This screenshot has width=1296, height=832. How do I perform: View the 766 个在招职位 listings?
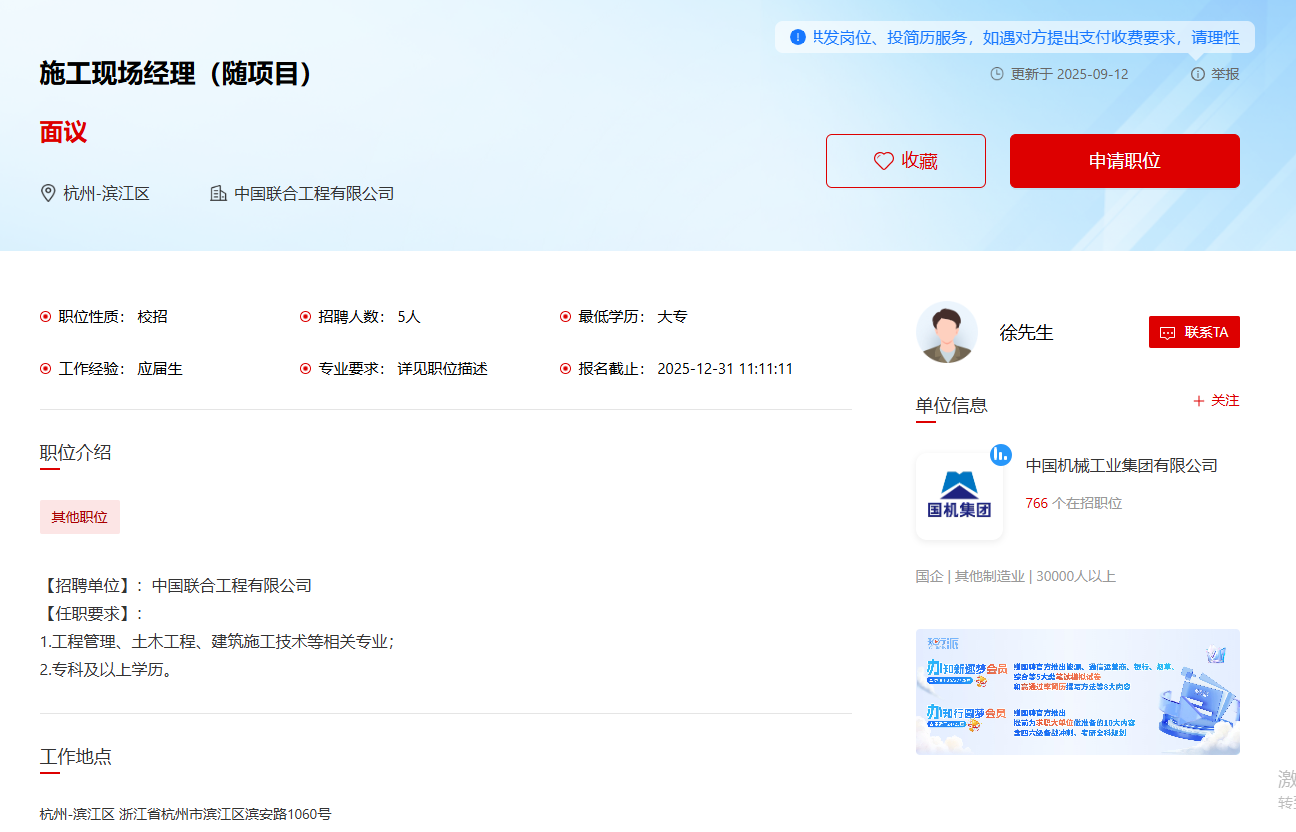(x=1074, y=503)
